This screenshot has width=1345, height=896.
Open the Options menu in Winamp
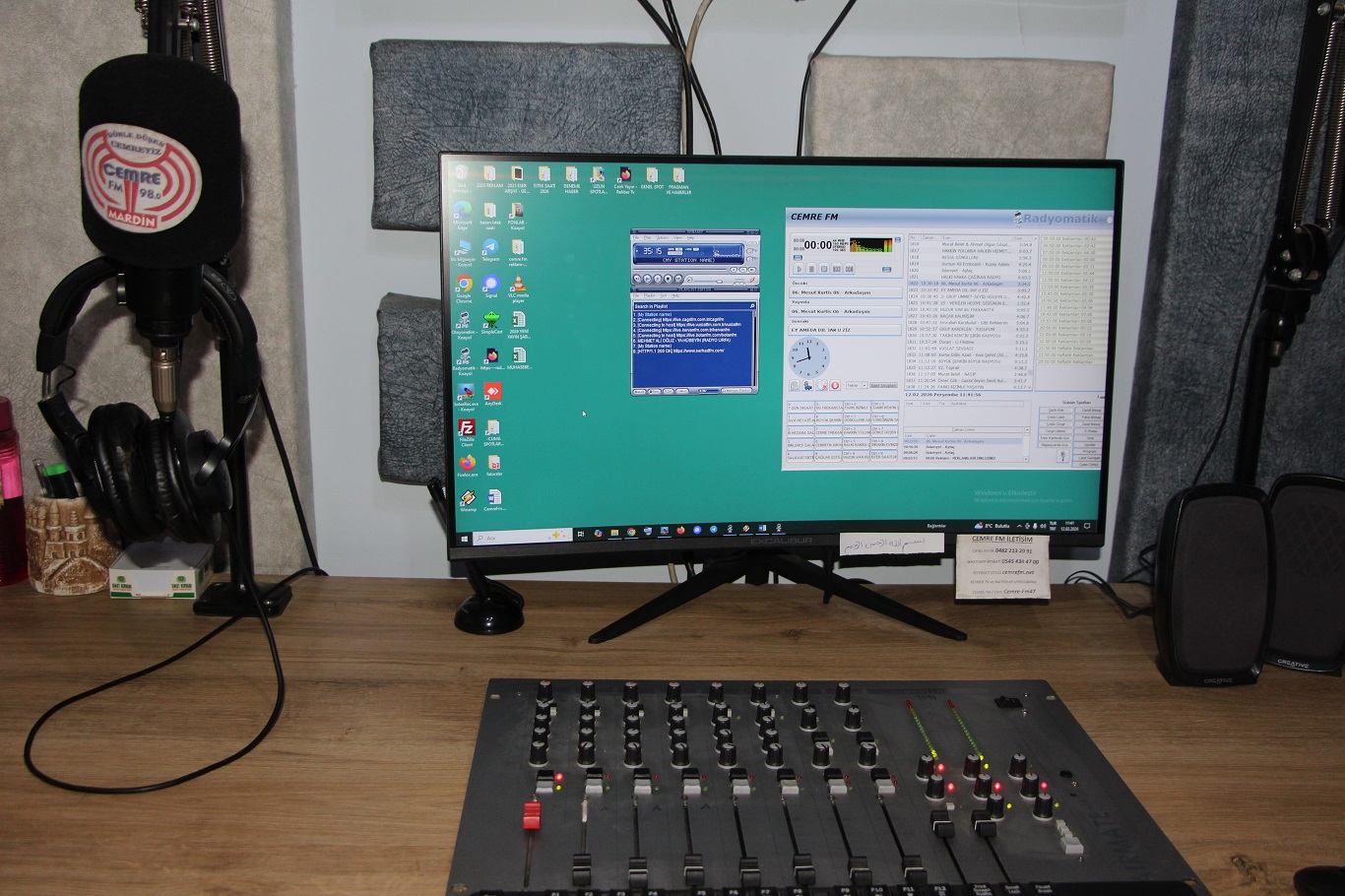[x=663, y=238]
